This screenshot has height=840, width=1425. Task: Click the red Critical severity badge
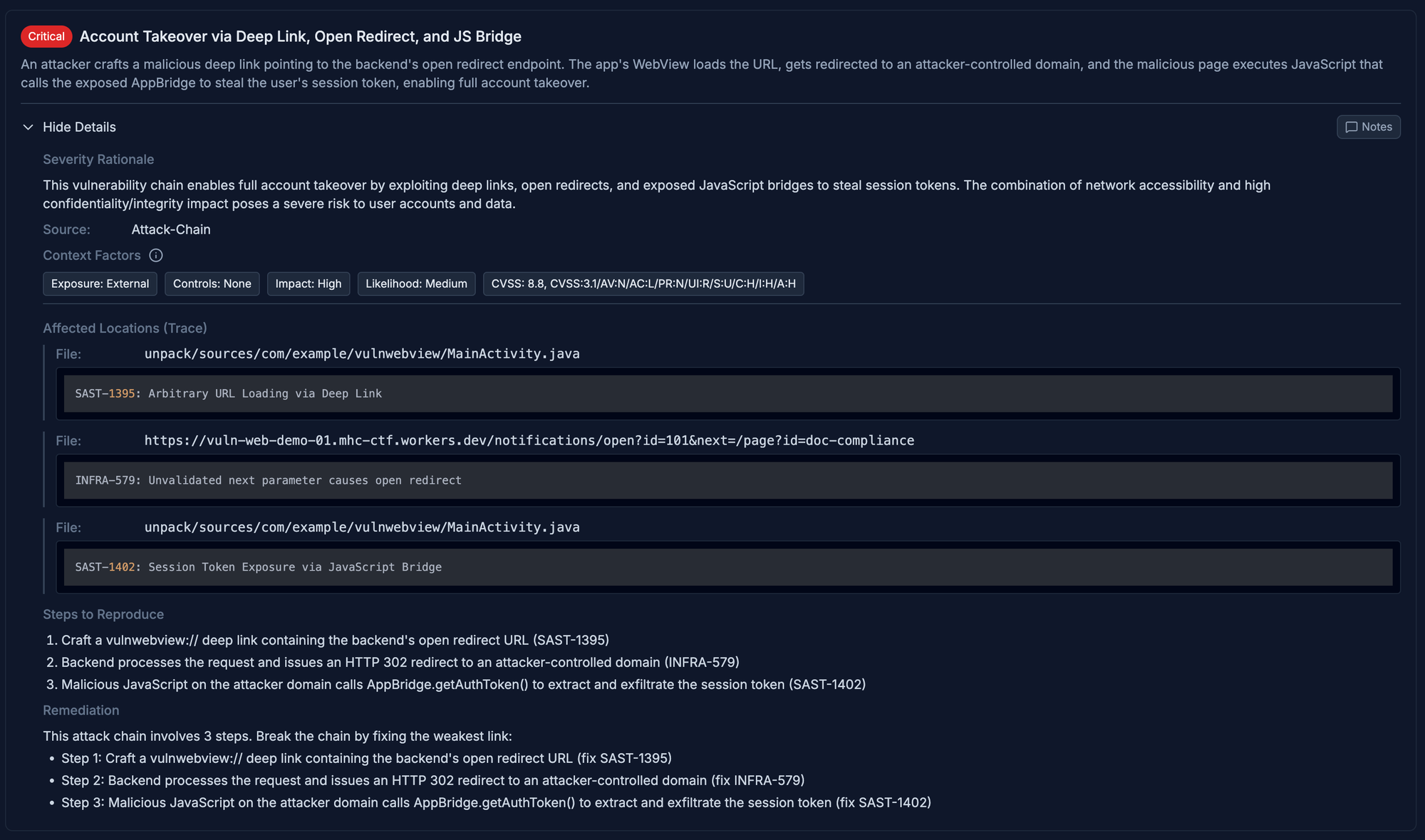point(46,36)
